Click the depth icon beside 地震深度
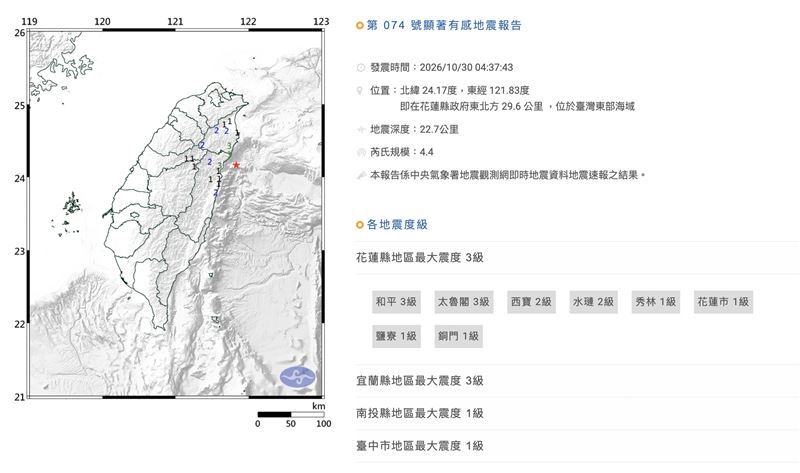 (x=361, y=130)
